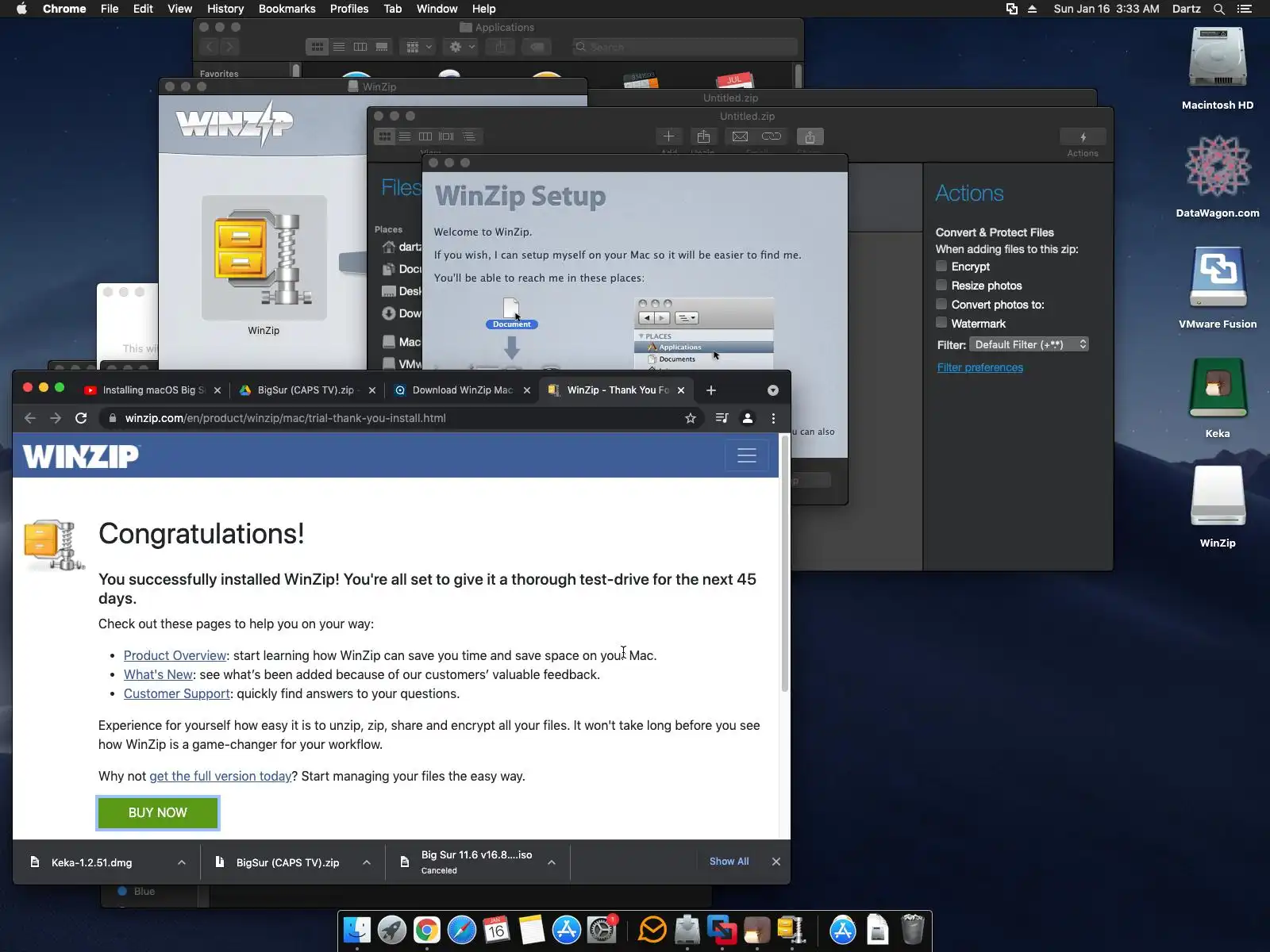Open Keka app in the Dock
The image size is (1270, 952).
tap(757, 930)
